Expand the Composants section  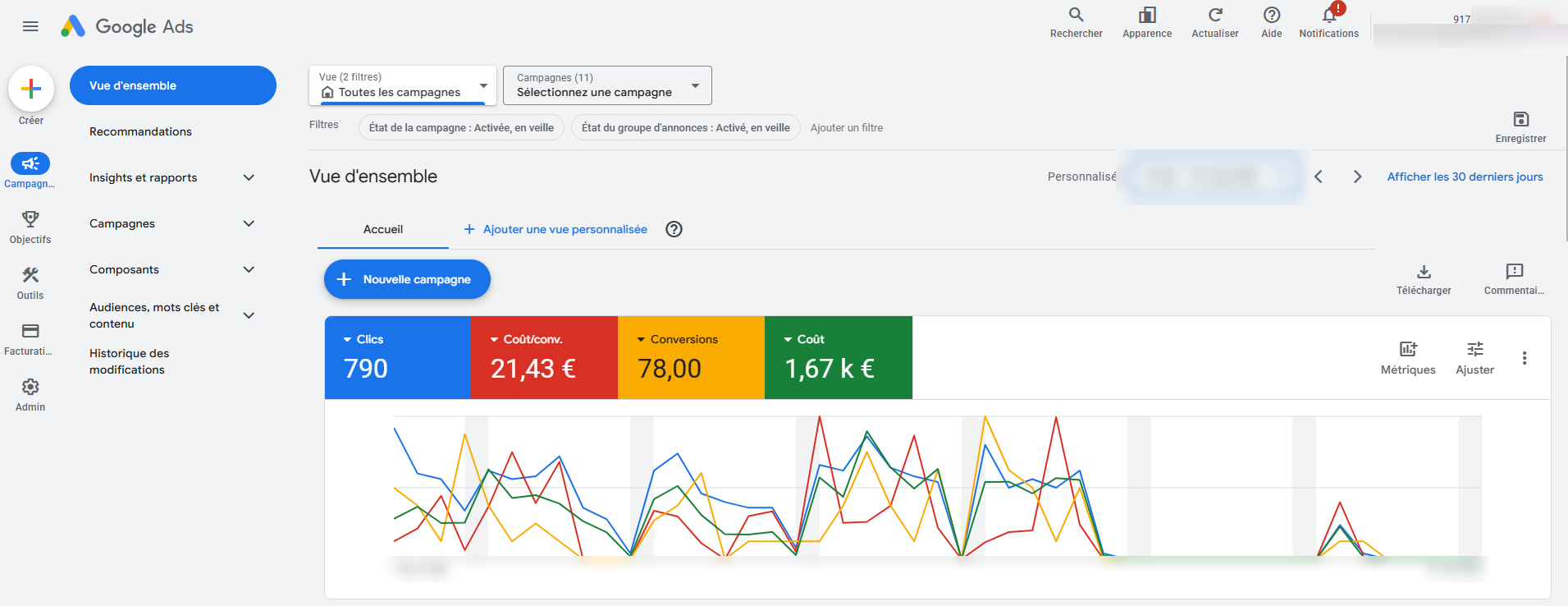(x=249, y=269)
